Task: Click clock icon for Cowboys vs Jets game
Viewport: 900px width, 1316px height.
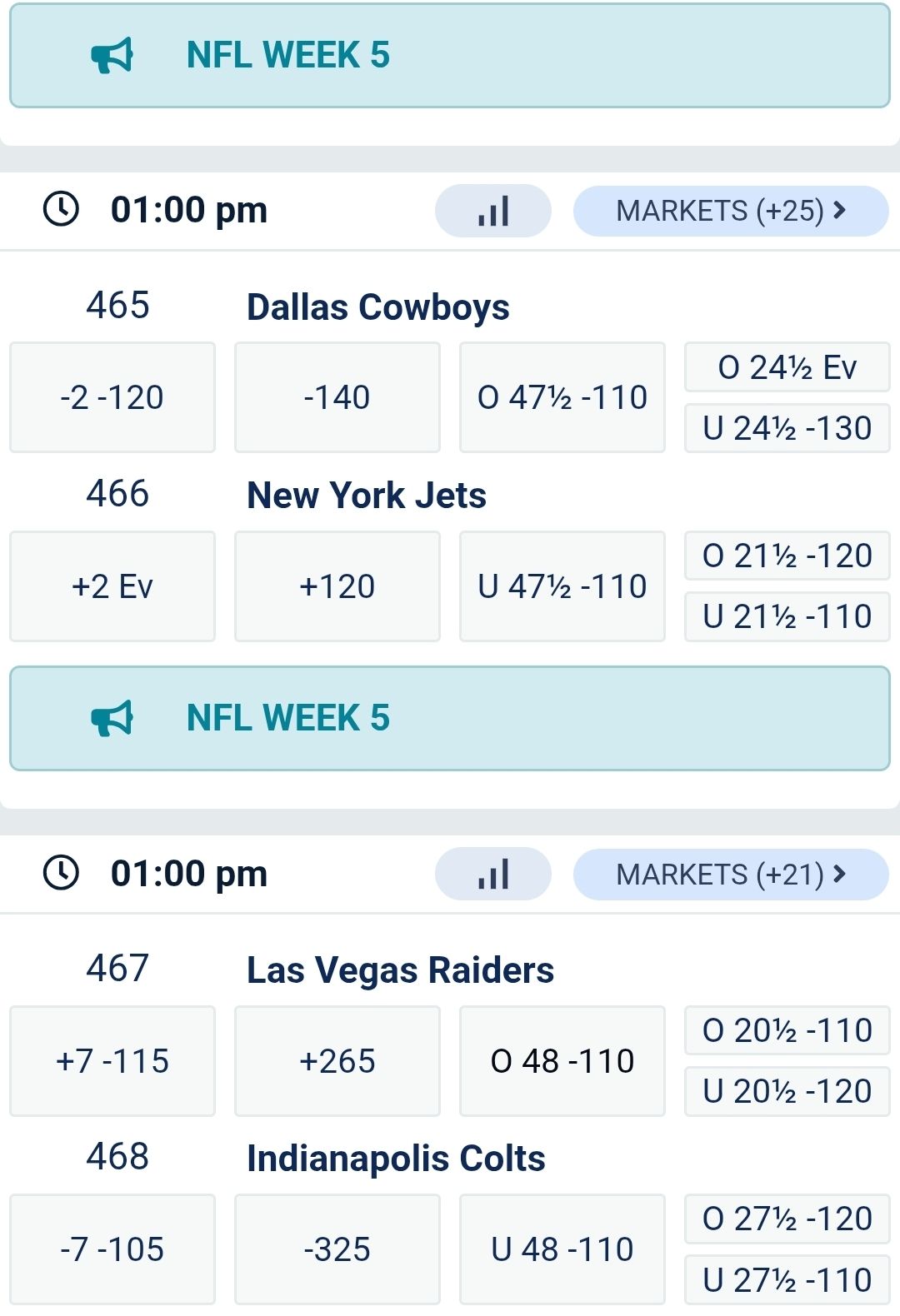Action: 61,209
